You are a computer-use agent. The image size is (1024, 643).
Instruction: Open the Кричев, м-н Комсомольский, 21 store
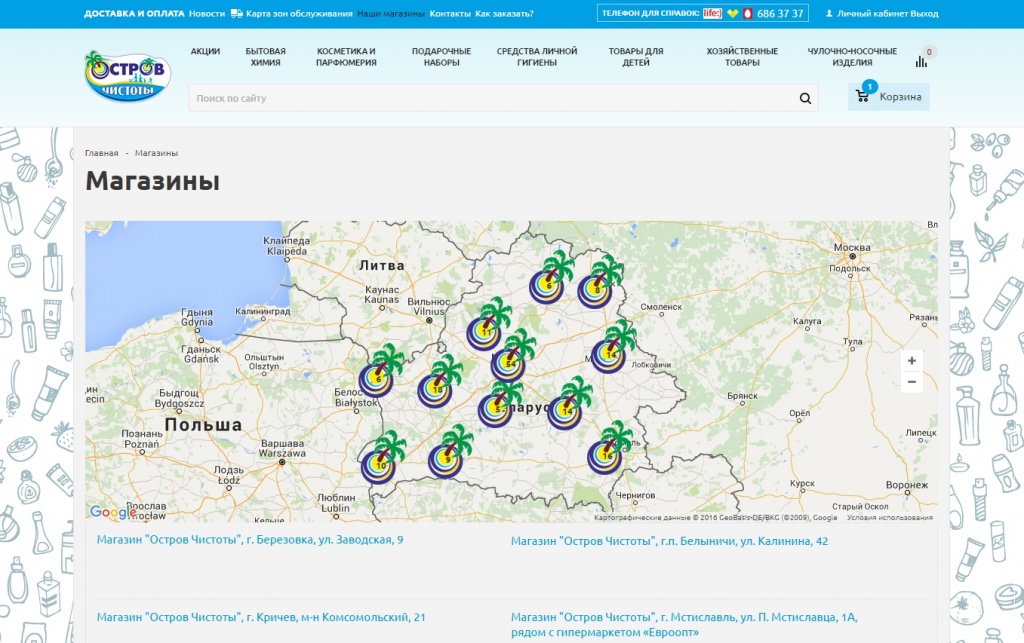pos(261,617)
